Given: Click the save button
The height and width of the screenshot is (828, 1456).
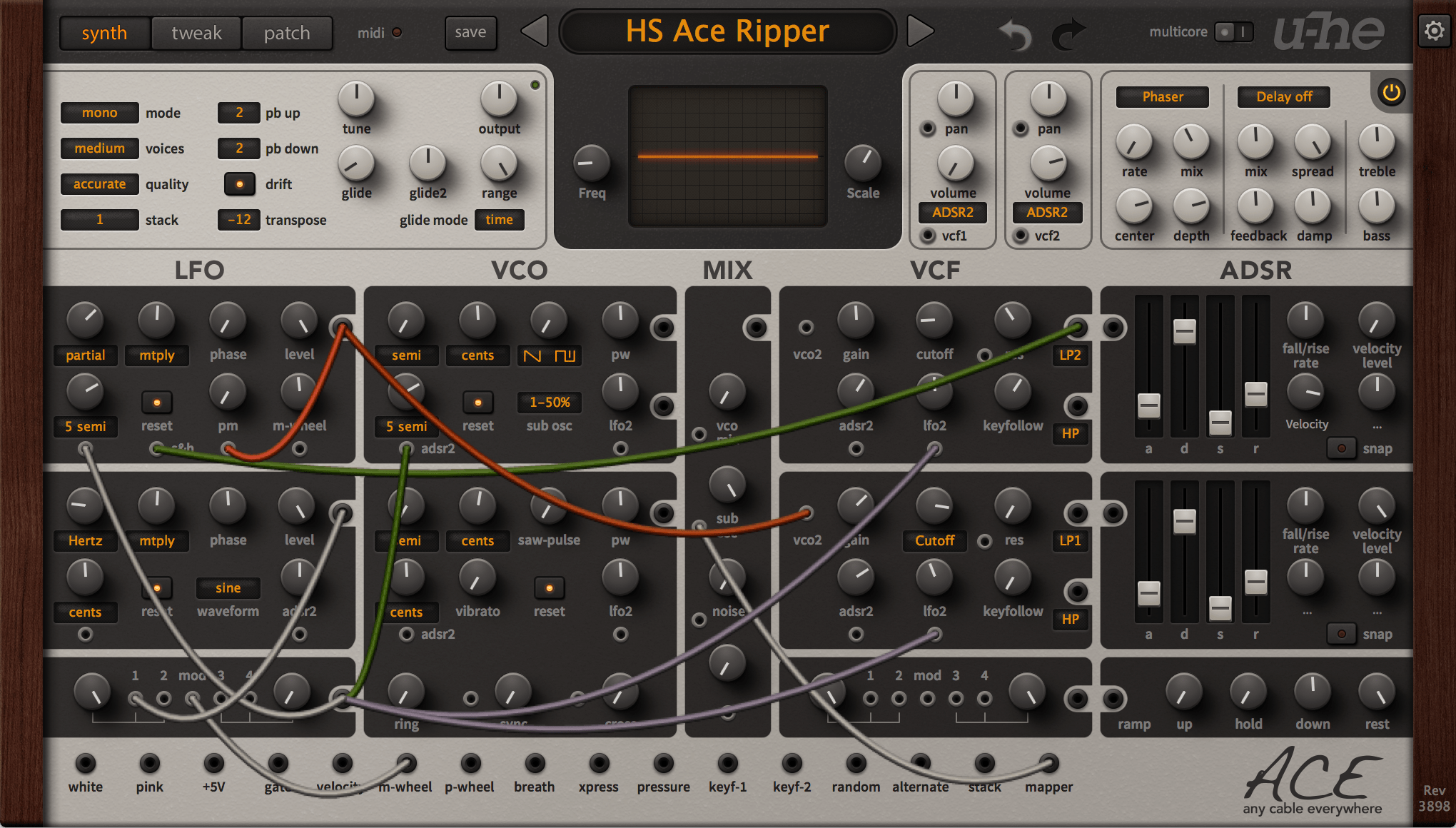Looking at the screenshot, I should click(470, 32).
